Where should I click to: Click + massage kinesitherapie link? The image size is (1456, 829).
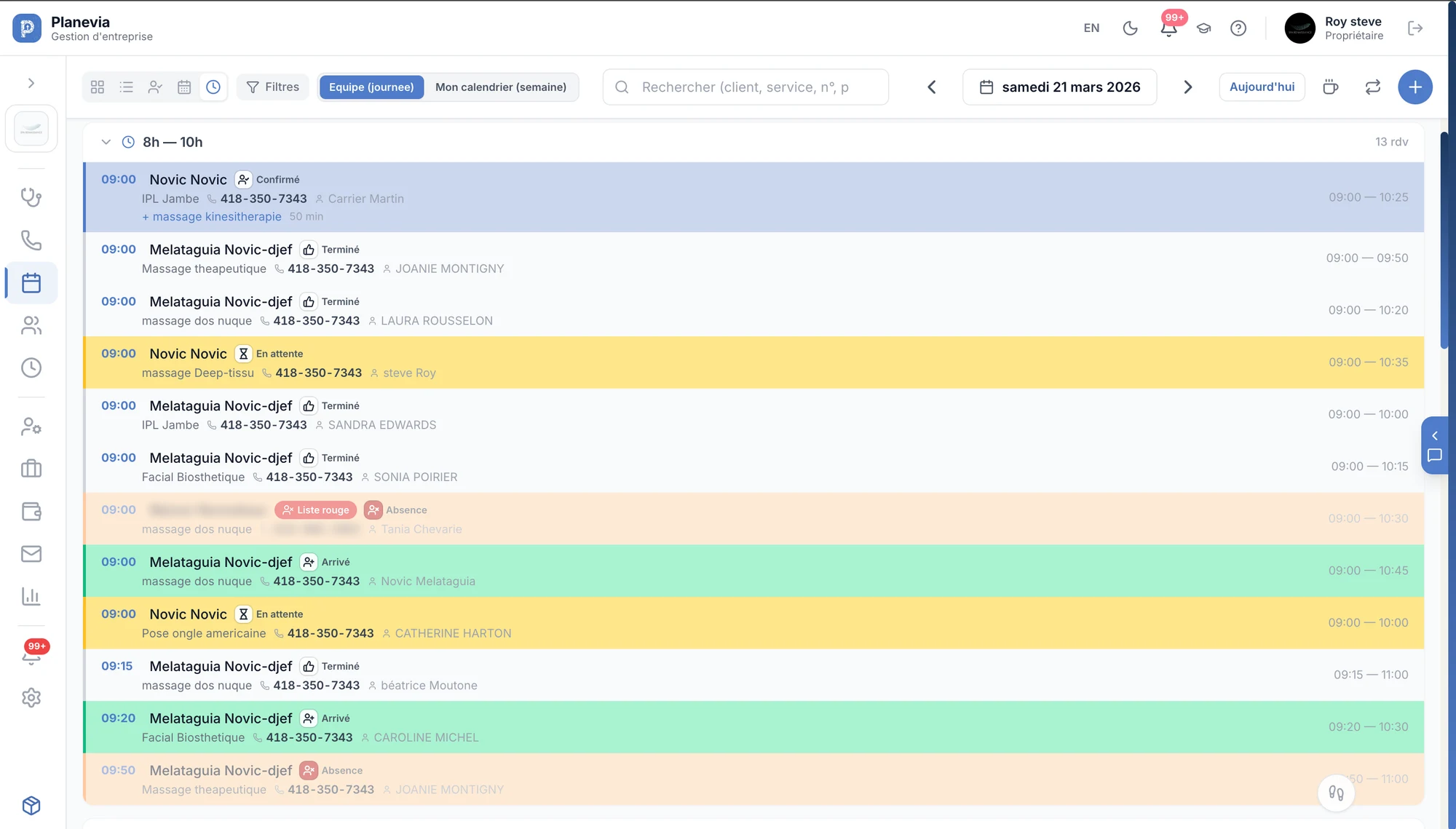pos(212,217)
